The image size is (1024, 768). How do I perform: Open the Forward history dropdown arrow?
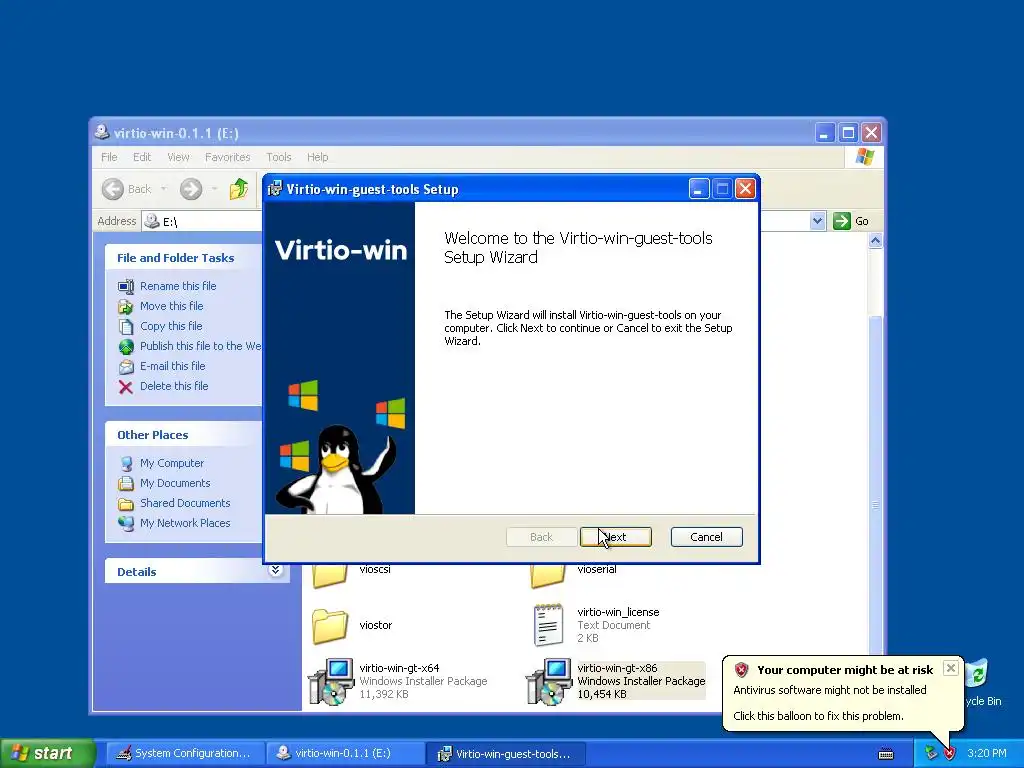coord(214,189)
